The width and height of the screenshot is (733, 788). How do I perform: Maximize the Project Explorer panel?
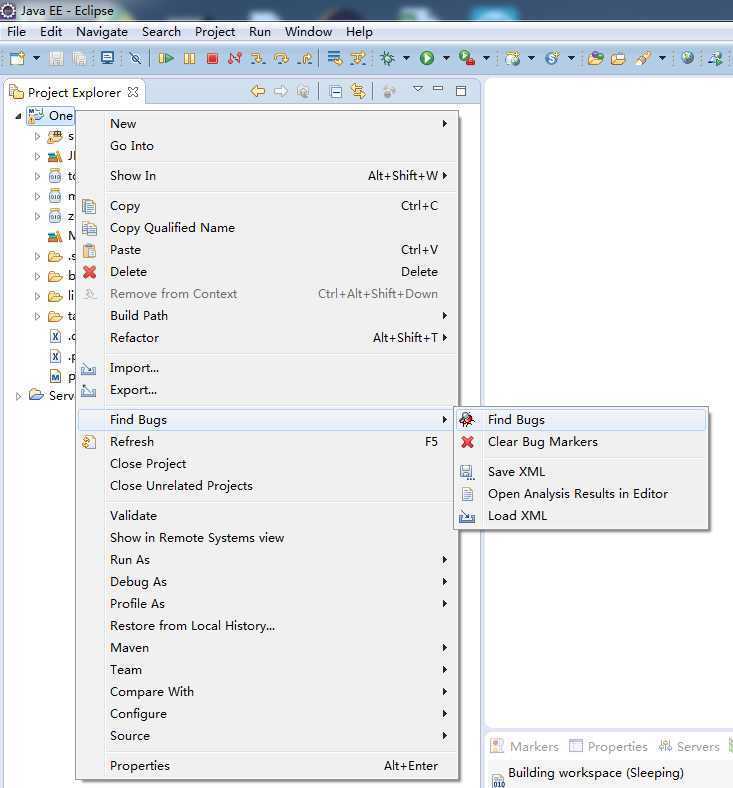point(461,90)
